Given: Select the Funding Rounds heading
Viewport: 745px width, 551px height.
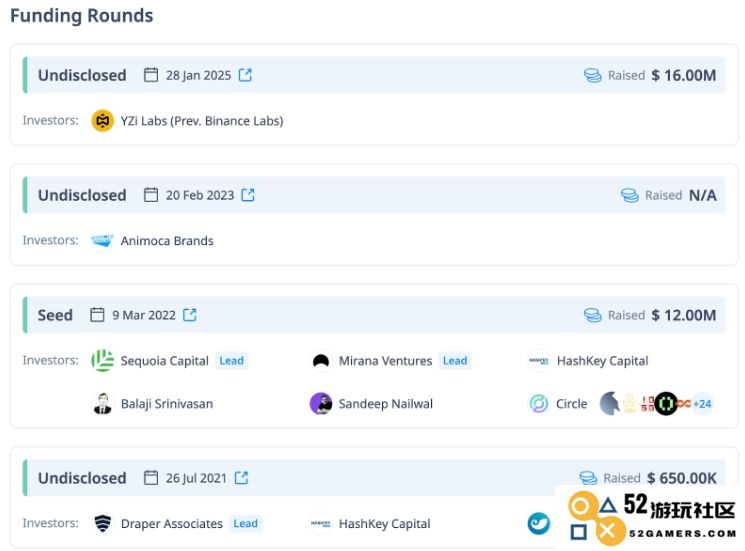Looking at the screenshot, I should tap(82, 16).
